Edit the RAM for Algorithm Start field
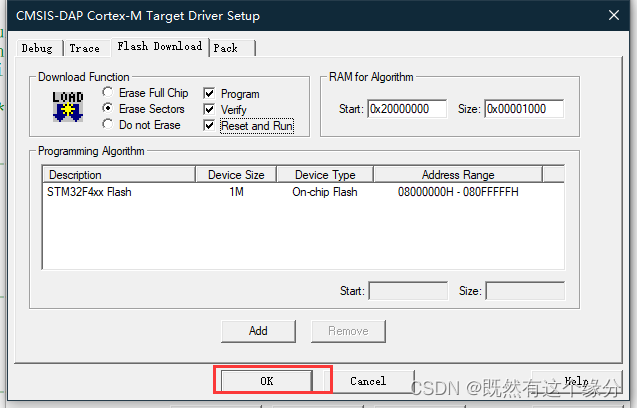The width and height of the screenshot is (637, 408). point(407,109)
